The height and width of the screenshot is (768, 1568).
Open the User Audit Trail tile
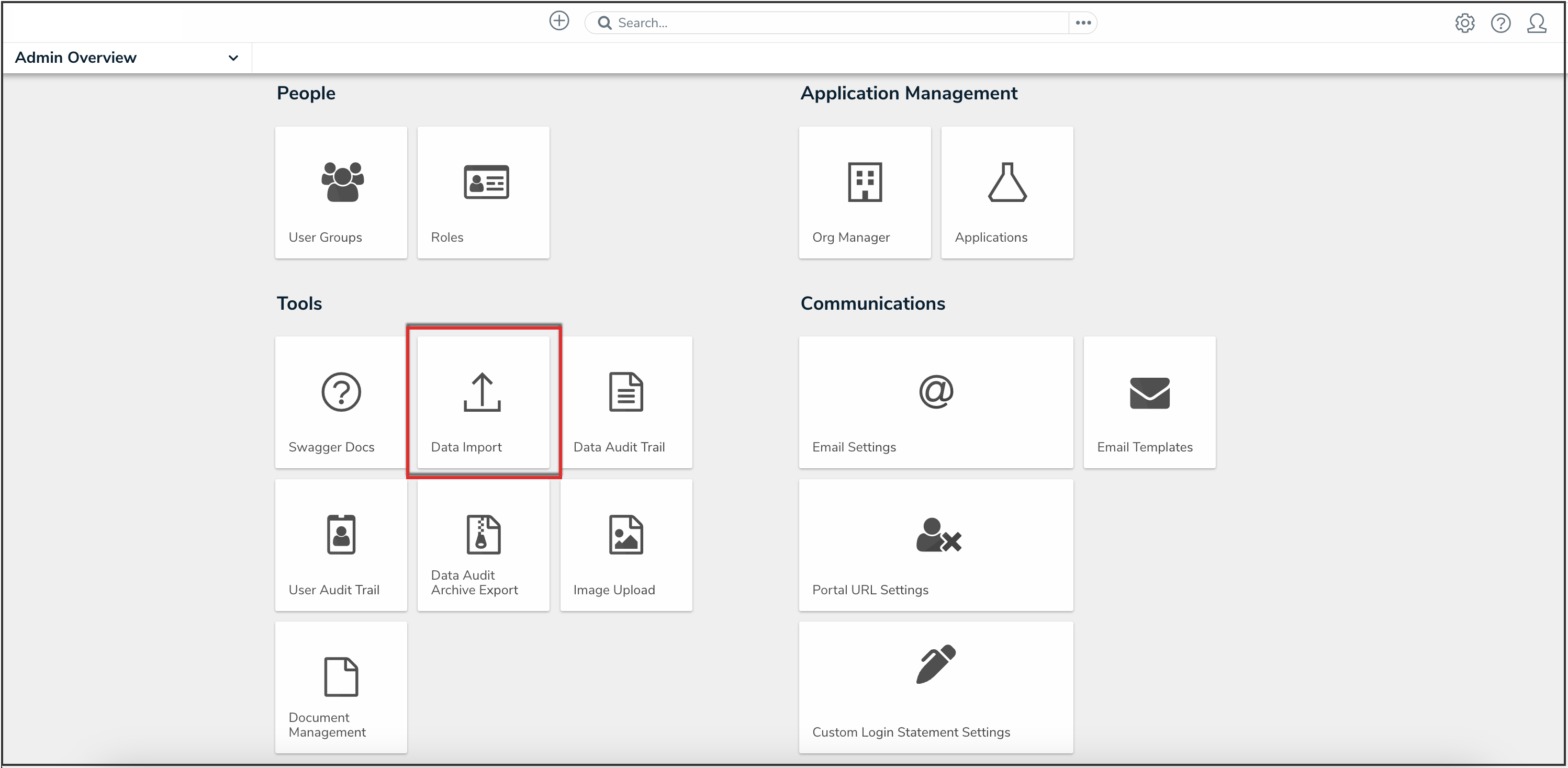click(341, 545)
